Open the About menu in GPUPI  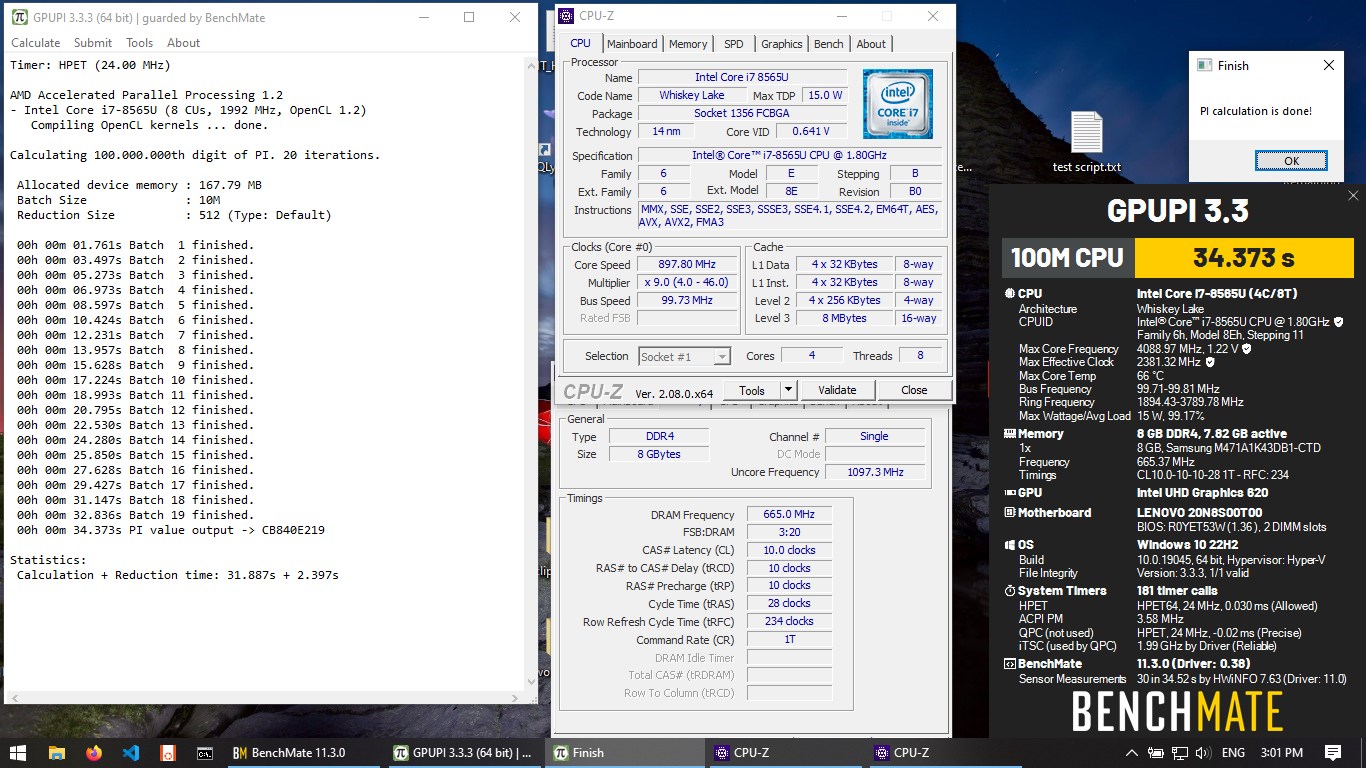pyautogui.click(x=184, y=43)
